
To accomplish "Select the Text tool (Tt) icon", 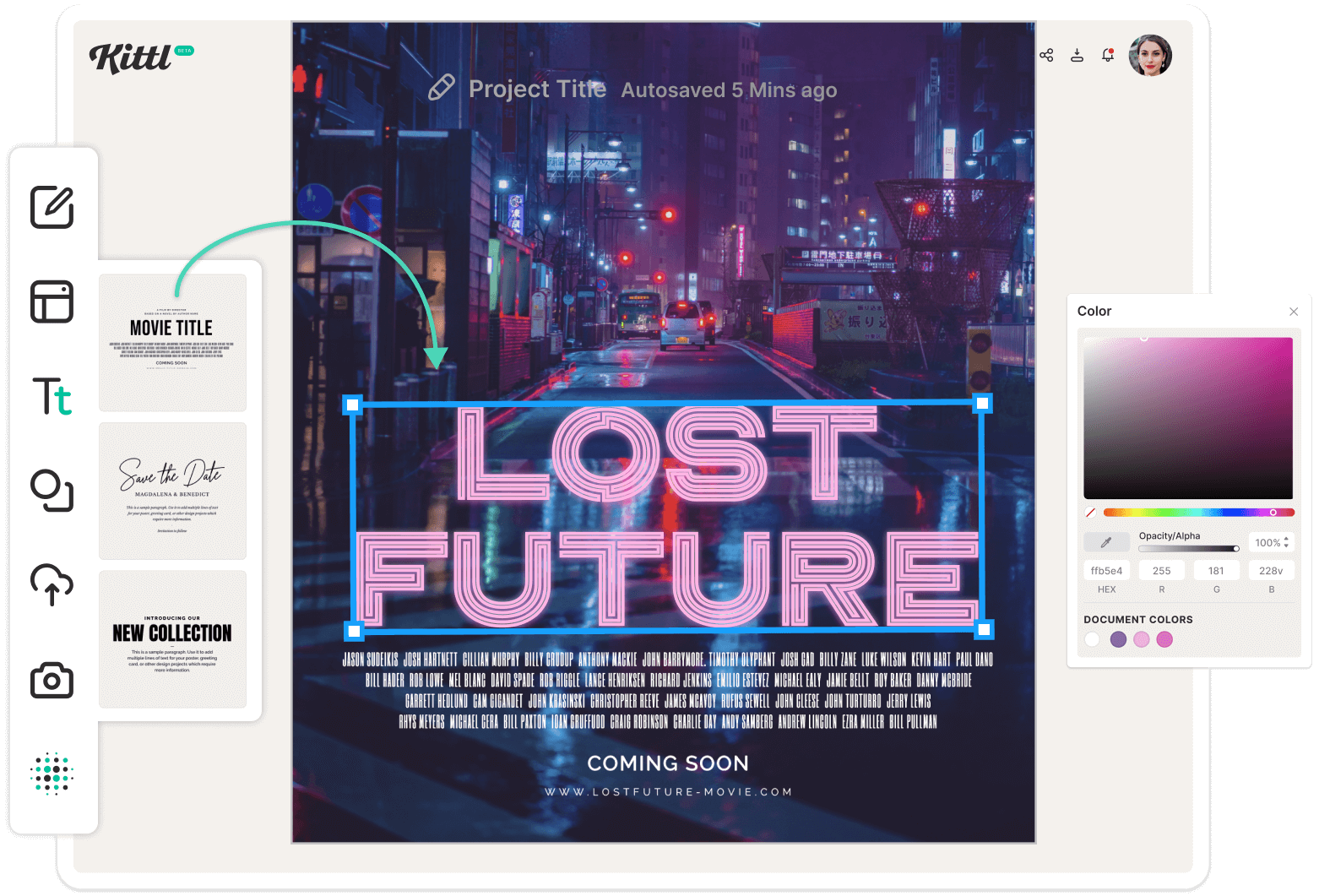I will [x=52, y=396].
